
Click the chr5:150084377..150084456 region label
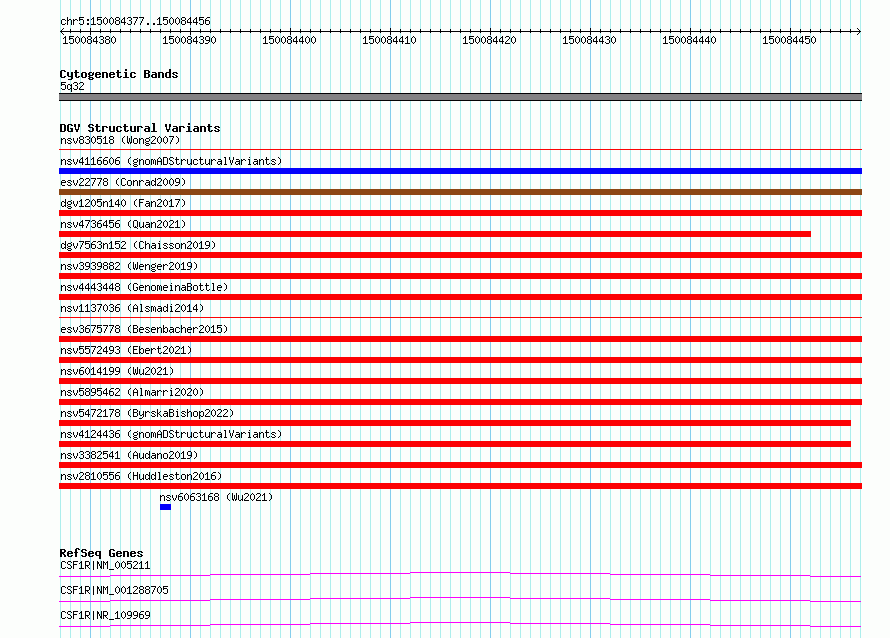click(x=135, y=21)
